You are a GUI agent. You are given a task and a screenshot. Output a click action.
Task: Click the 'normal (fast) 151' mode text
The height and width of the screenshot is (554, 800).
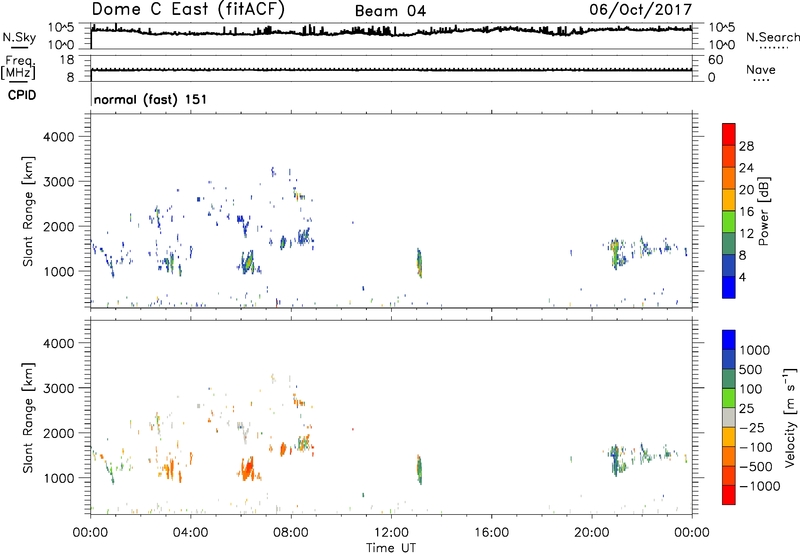(x=151, y=99)
